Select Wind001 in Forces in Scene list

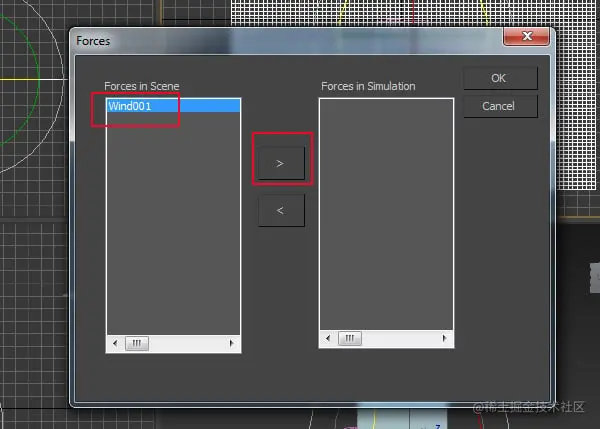173,106
